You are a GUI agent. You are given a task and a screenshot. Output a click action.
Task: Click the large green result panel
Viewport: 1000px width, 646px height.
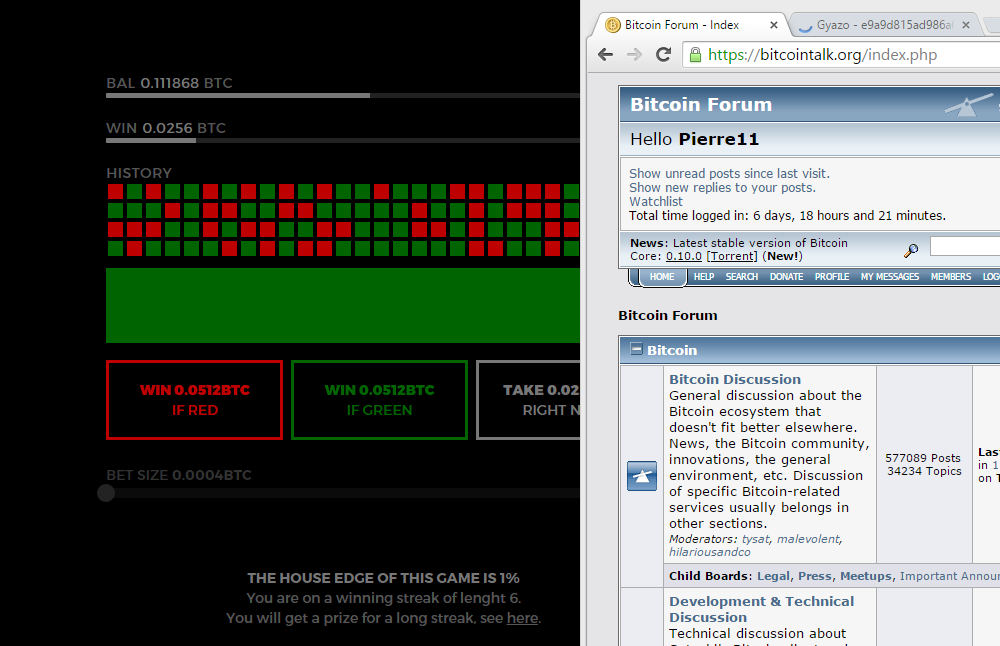pos(343,305)
